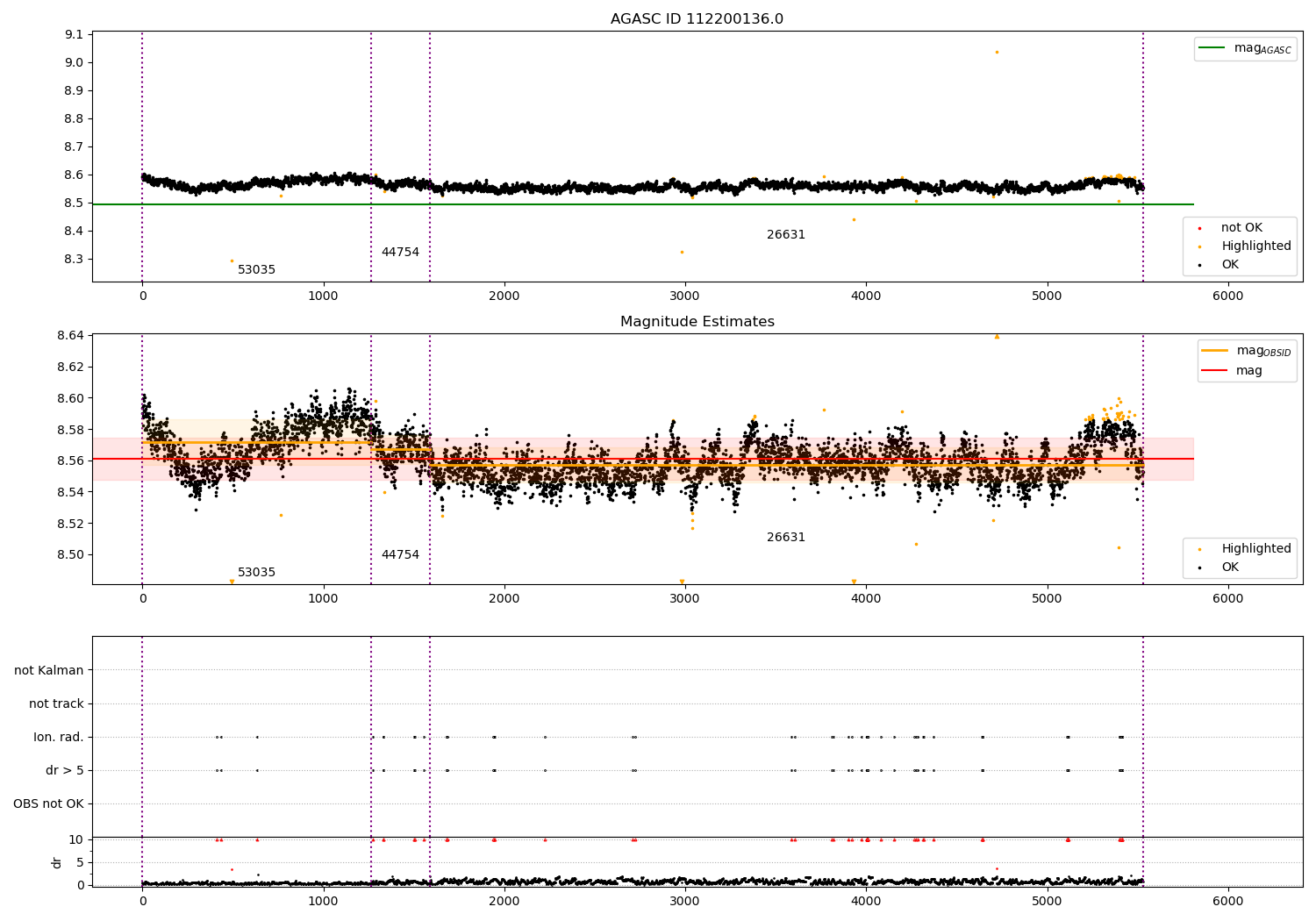Click the 44754 annotation in Magnitude Estimates plot
1316x921 pixels.
[x=400, y=555]
